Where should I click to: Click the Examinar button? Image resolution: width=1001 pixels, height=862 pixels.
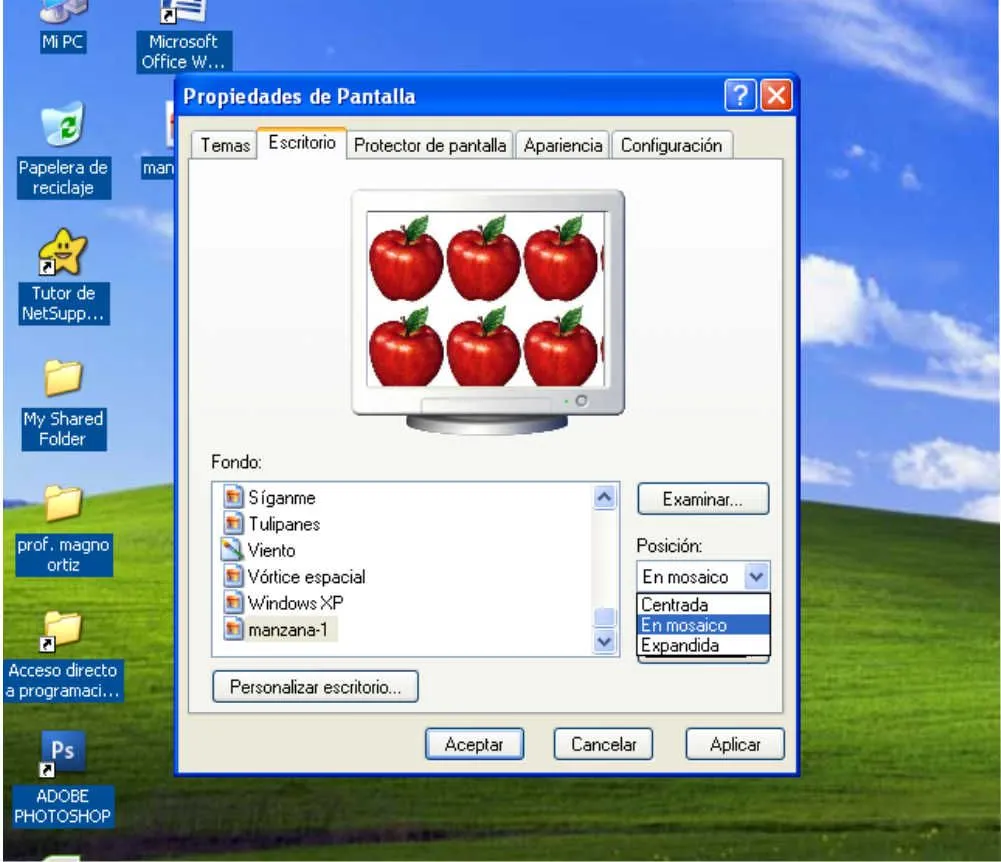tap(702, 499)
